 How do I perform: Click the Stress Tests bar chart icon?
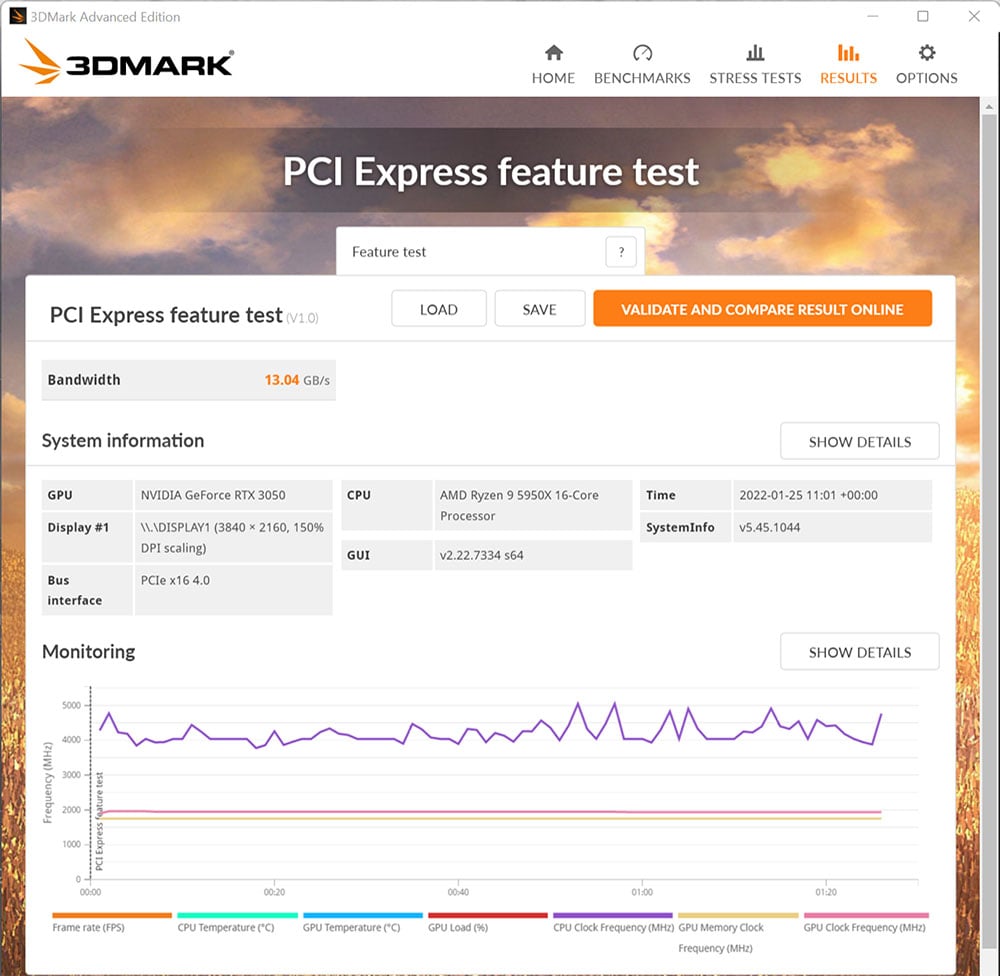(755, 52)
